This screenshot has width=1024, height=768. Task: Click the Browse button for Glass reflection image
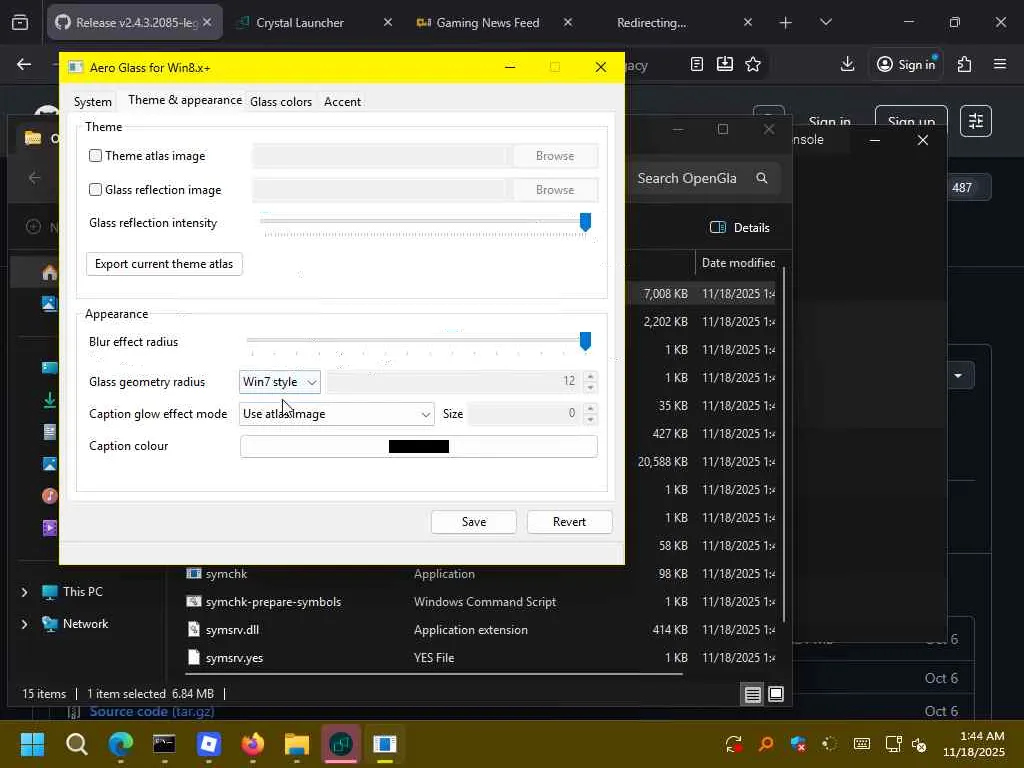555,189
